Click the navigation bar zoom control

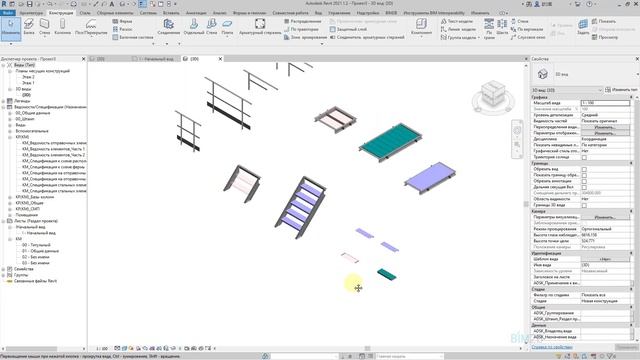pos(517,144)
